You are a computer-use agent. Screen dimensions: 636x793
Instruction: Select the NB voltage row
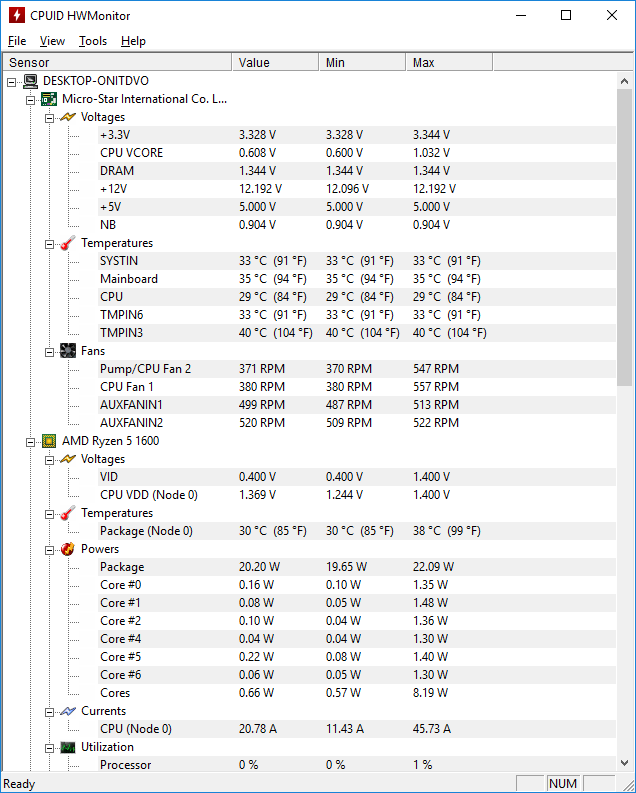point(357,225)
